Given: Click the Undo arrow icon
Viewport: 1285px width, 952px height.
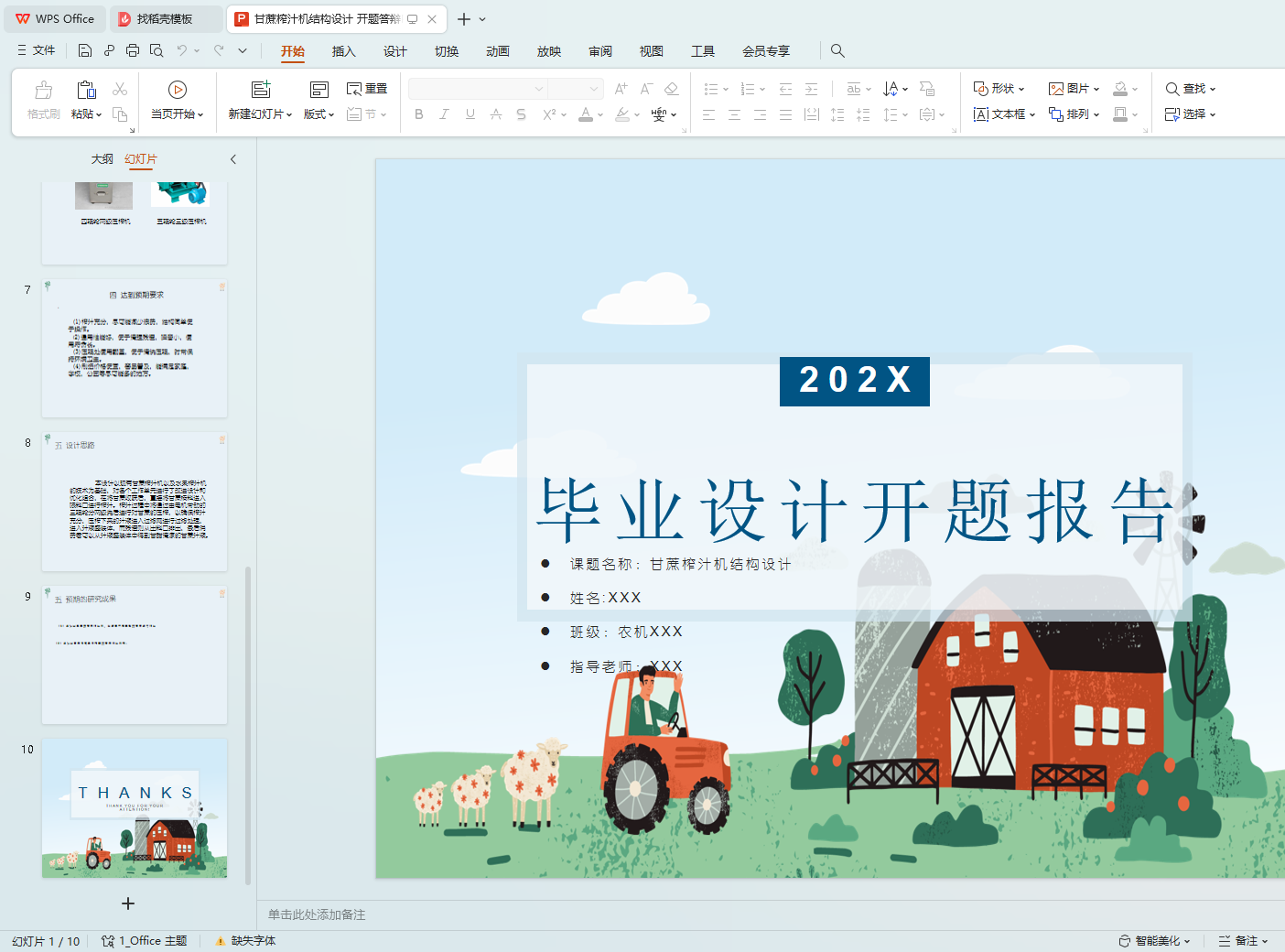Looking at the screenshot, I should [182, 50].
